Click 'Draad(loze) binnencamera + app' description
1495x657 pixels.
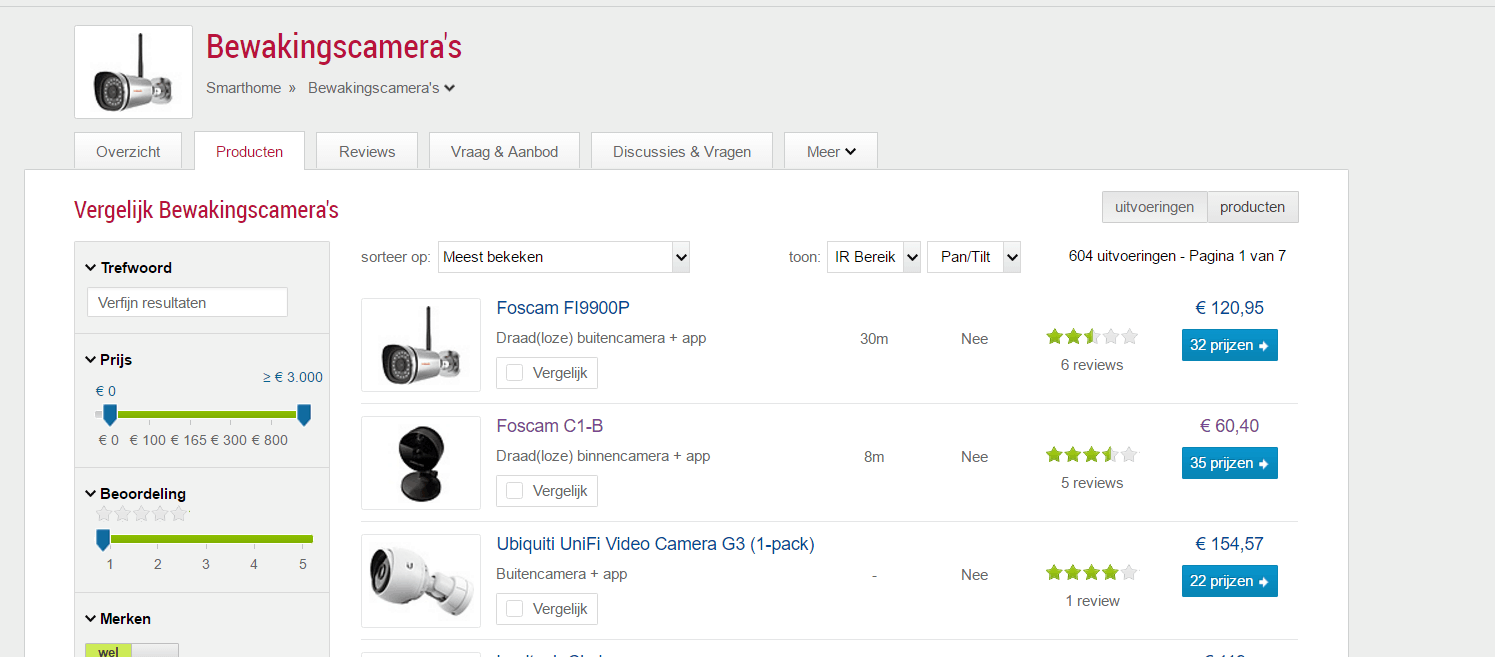(x=603, y=456)
